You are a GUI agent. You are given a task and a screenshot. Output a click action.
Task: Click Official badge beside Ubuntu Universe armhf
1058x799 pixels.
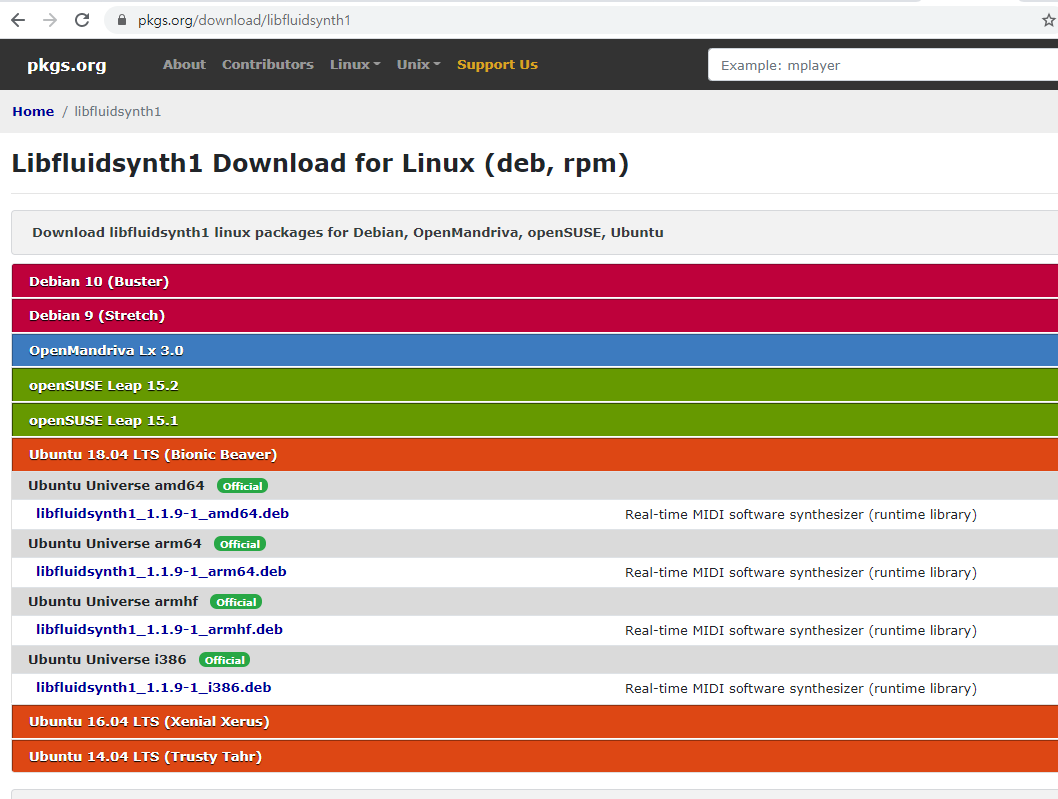coord(236,602)
